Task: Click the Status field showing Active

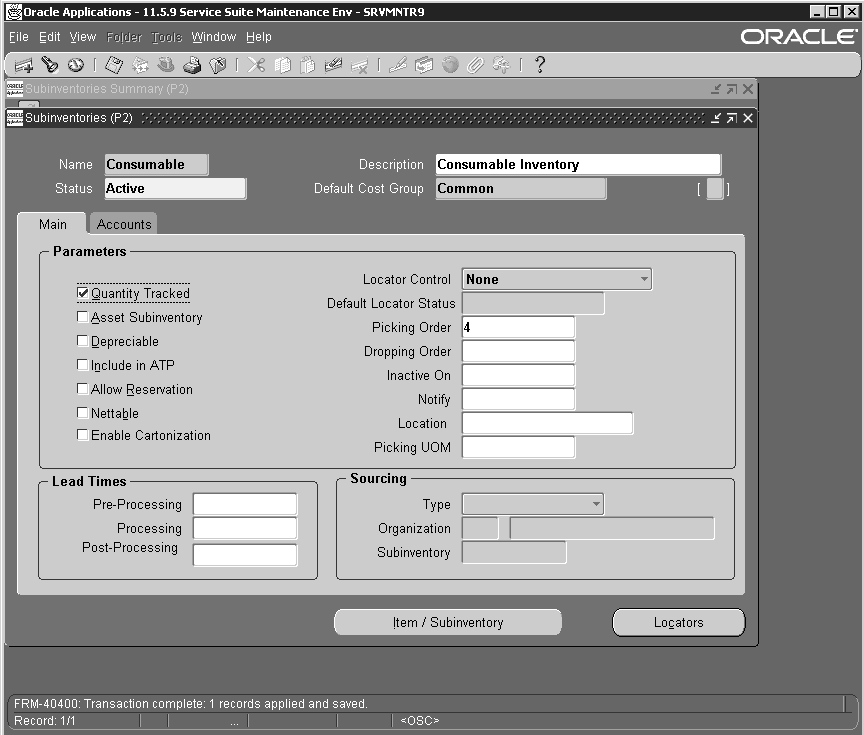Action: [175, 188]
